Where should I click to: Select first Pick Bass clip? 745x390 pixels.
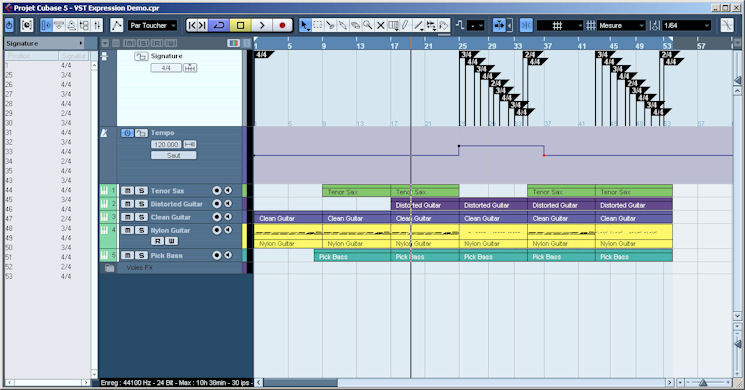(x=352, y=256)
